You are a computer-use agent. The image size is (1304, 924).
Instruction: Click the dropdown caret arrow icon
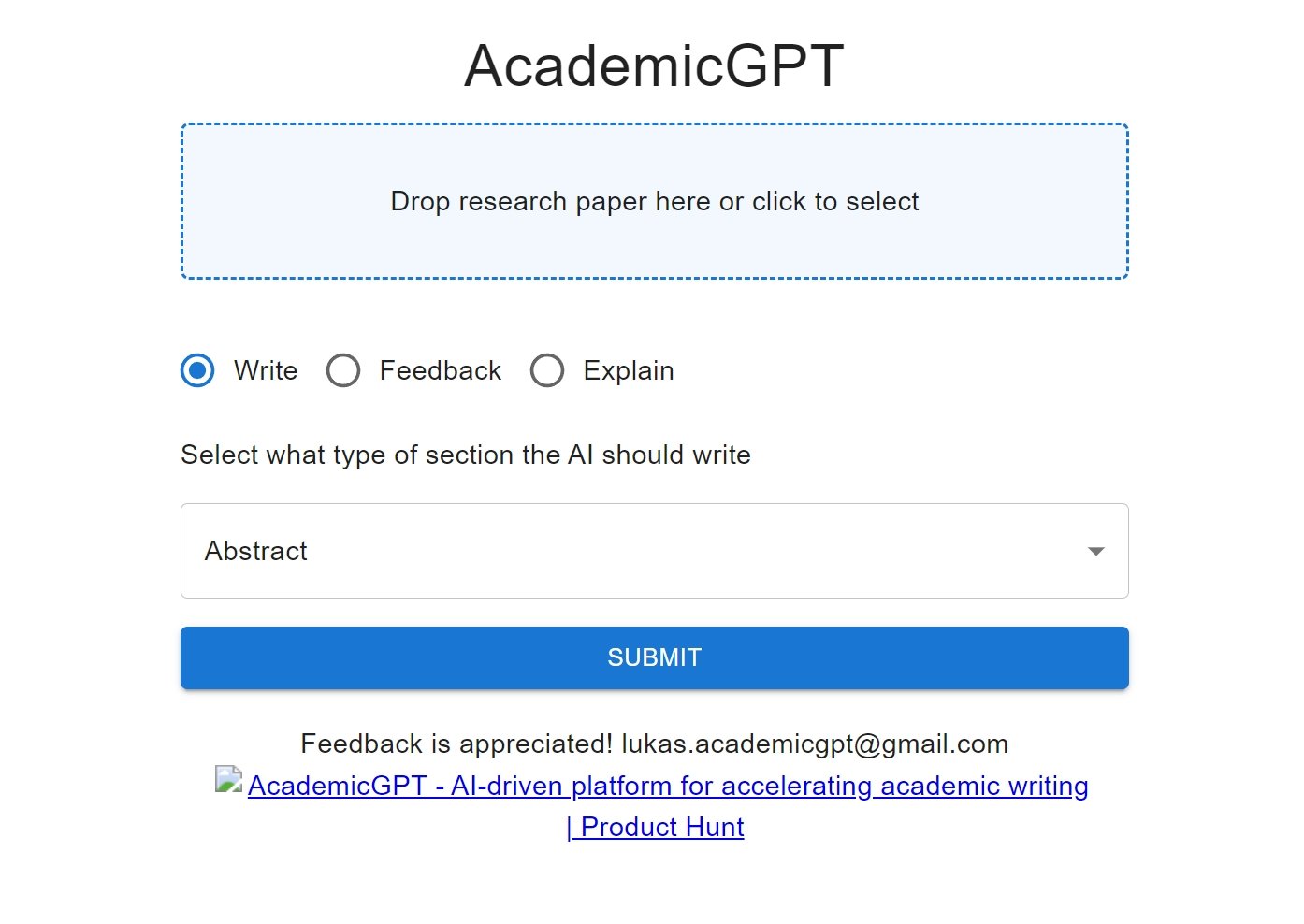click(1096, 551)
